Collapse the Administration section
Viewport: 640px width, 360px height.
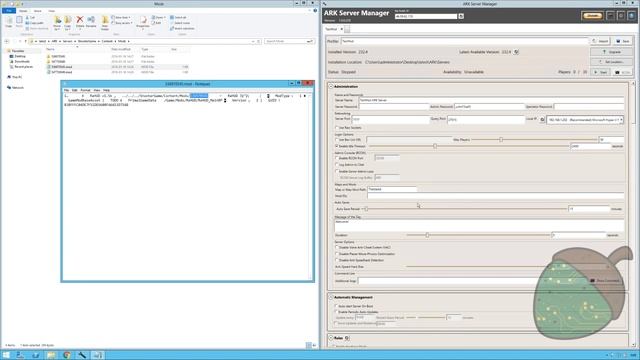[x=331, y=87]
